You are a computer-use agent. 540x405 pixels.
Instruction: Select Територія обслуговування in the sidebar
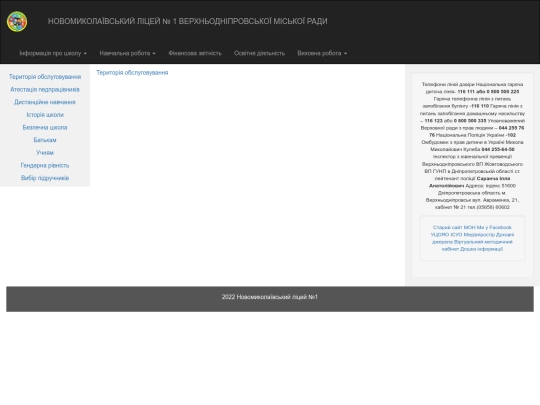45,77
